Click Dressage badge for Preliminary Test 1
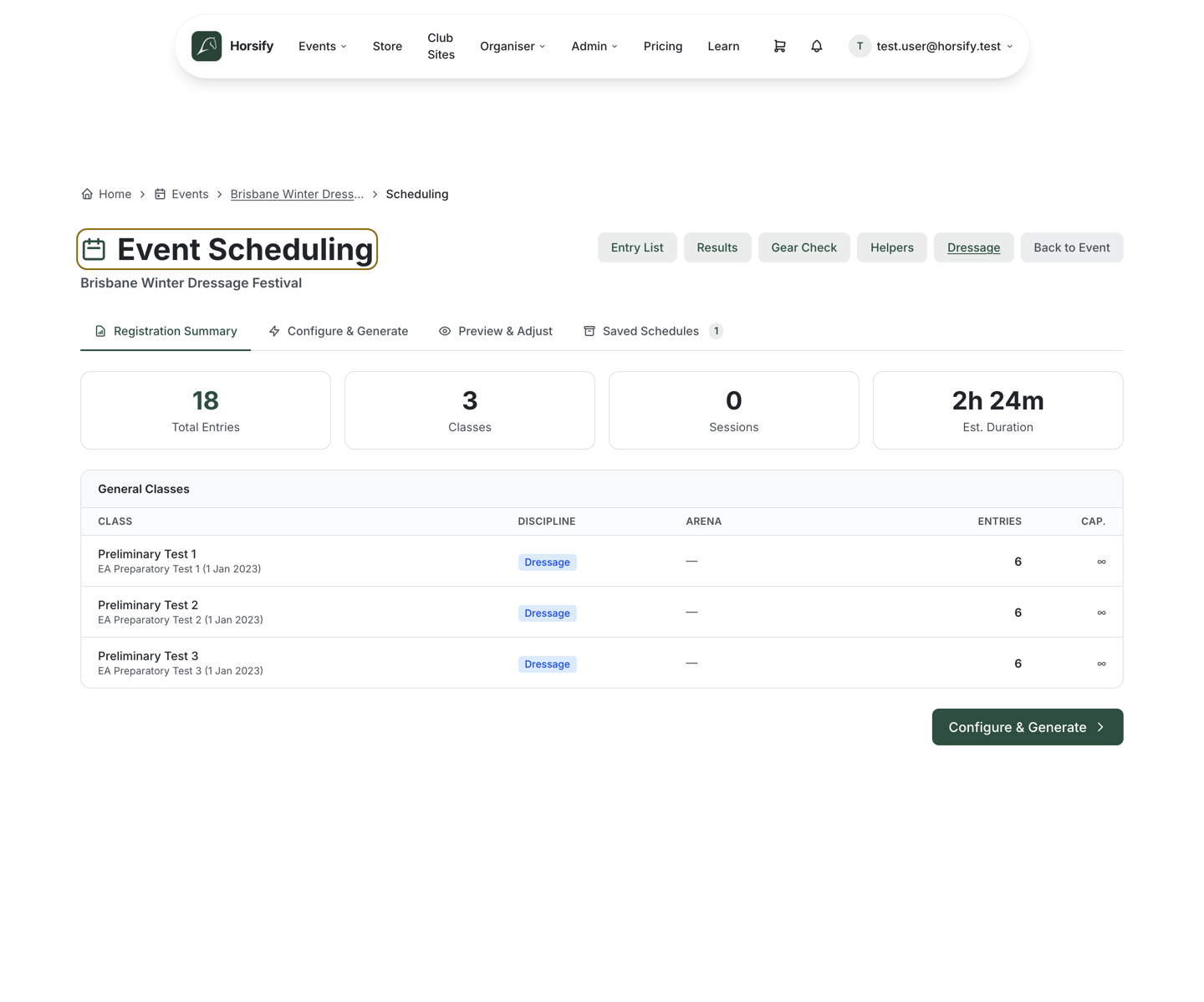Screen dimensions: 1204x1002 point(547,562)
